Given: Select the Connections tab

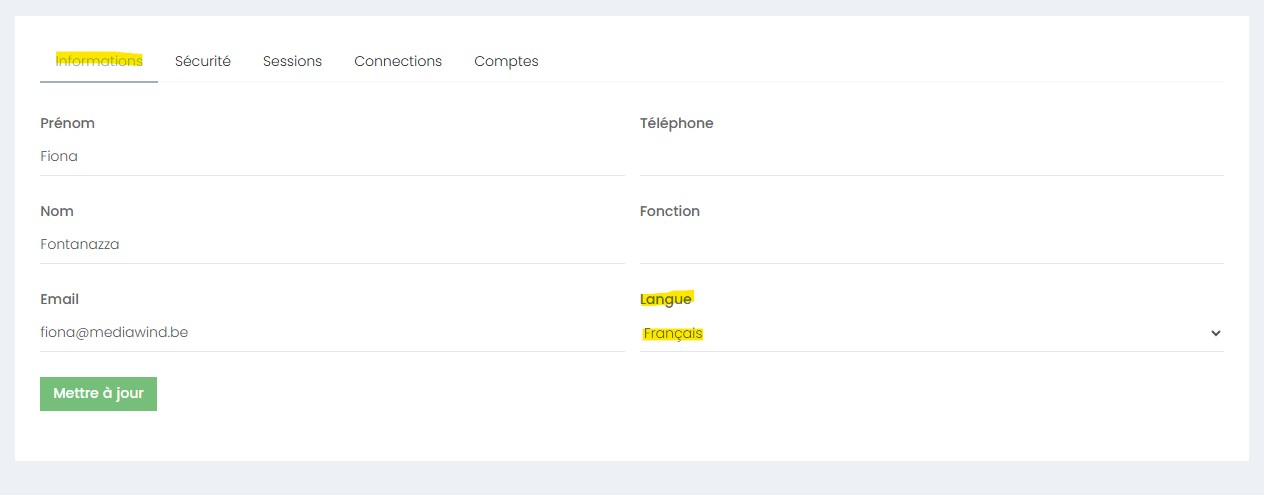Looking at the screenshot, I should coord(398,61).
